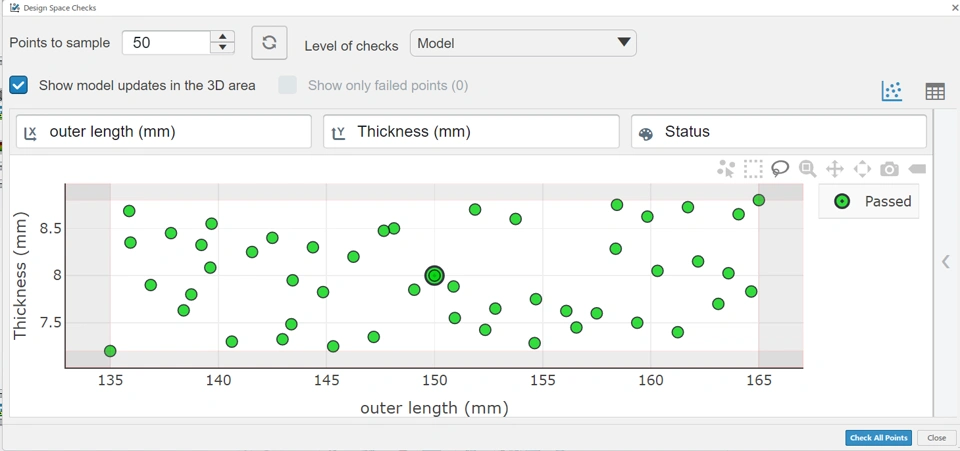
Task: Click the Close button
Action: 936,438
